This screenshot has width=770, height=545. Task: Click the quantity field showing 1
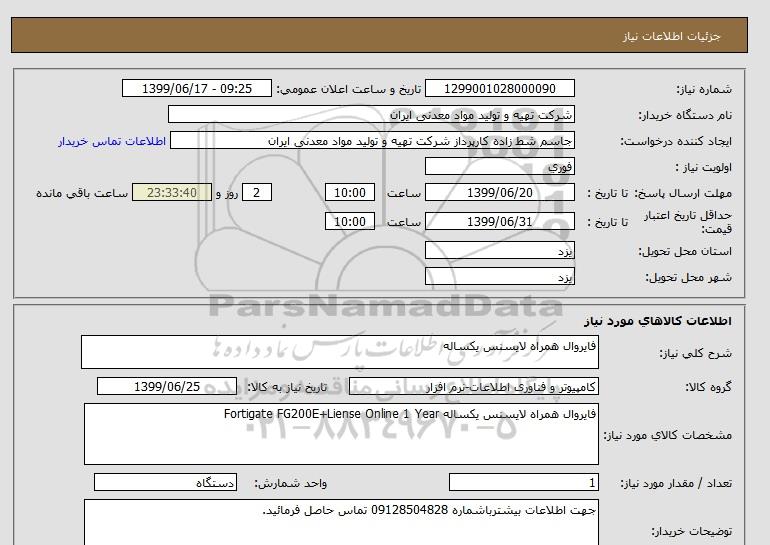[524, 483]
